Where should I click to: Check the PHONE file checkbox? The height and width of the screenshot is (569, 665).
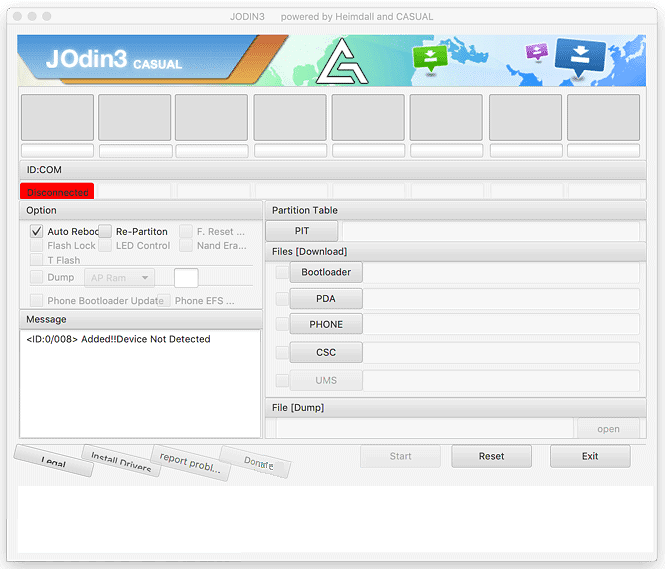[x=282, y=324]
